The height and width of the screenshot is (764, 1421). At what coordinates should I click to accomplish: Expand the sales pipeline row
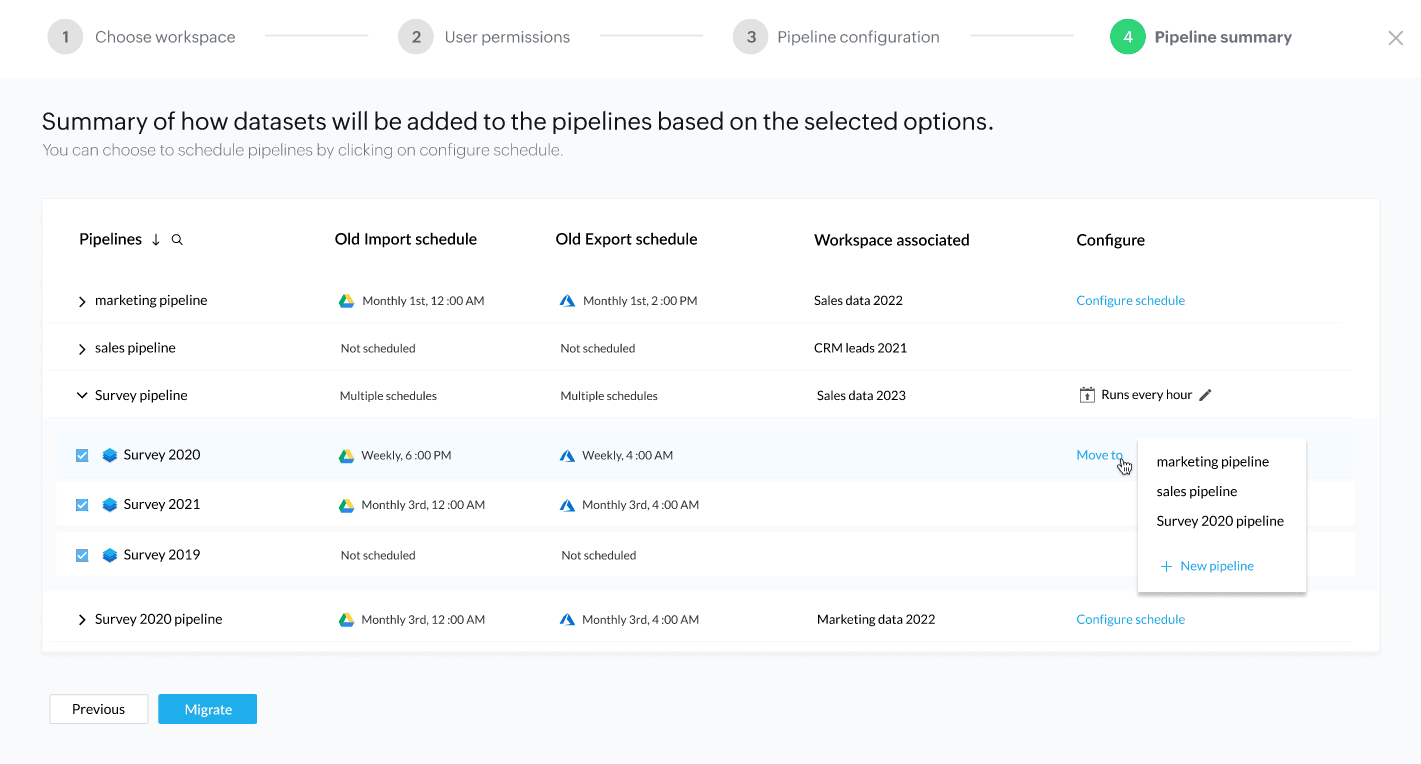pos(82,349)
